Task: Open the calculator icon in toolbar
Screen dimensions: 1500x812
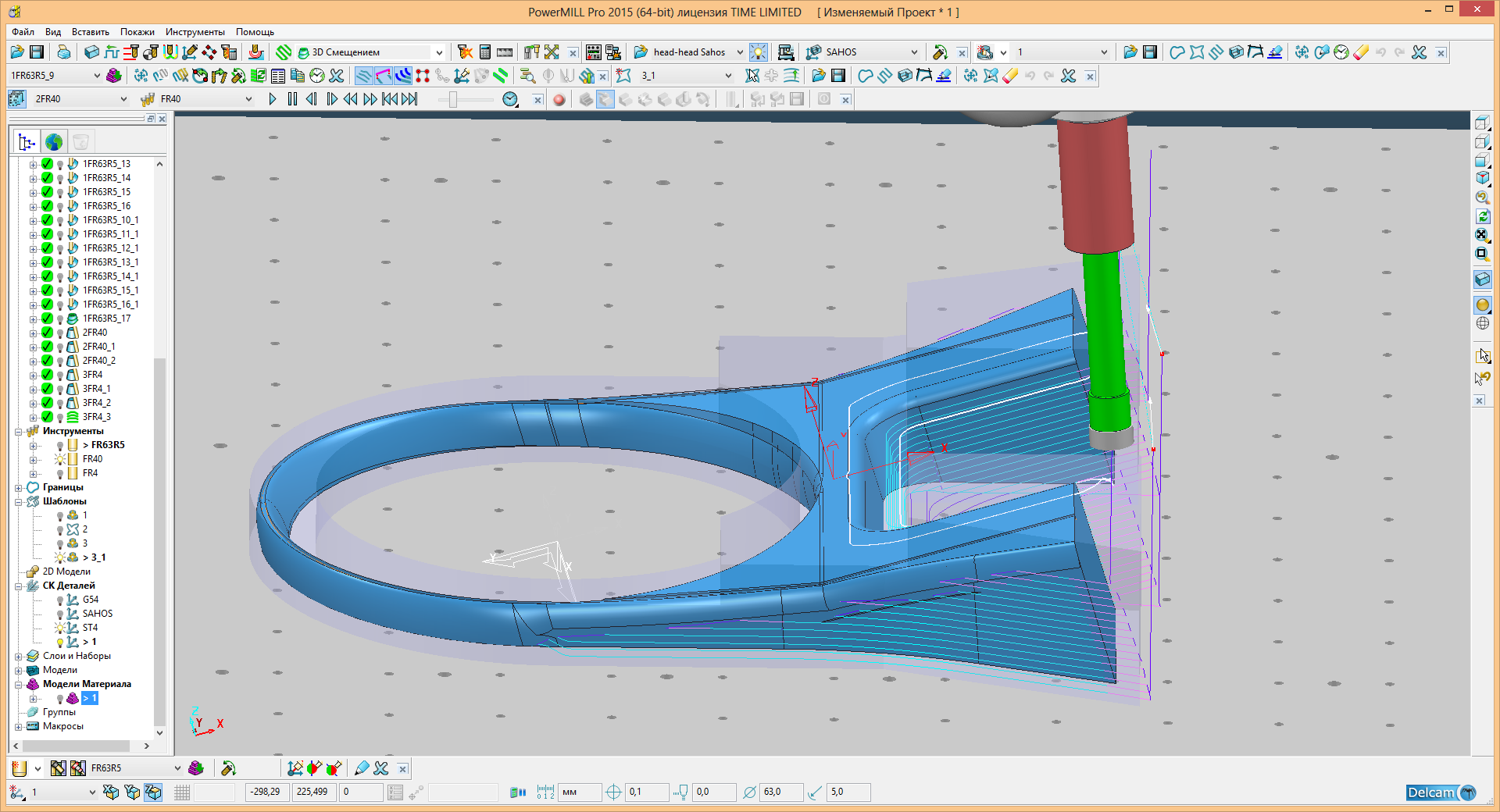Action: coord(485,52)
